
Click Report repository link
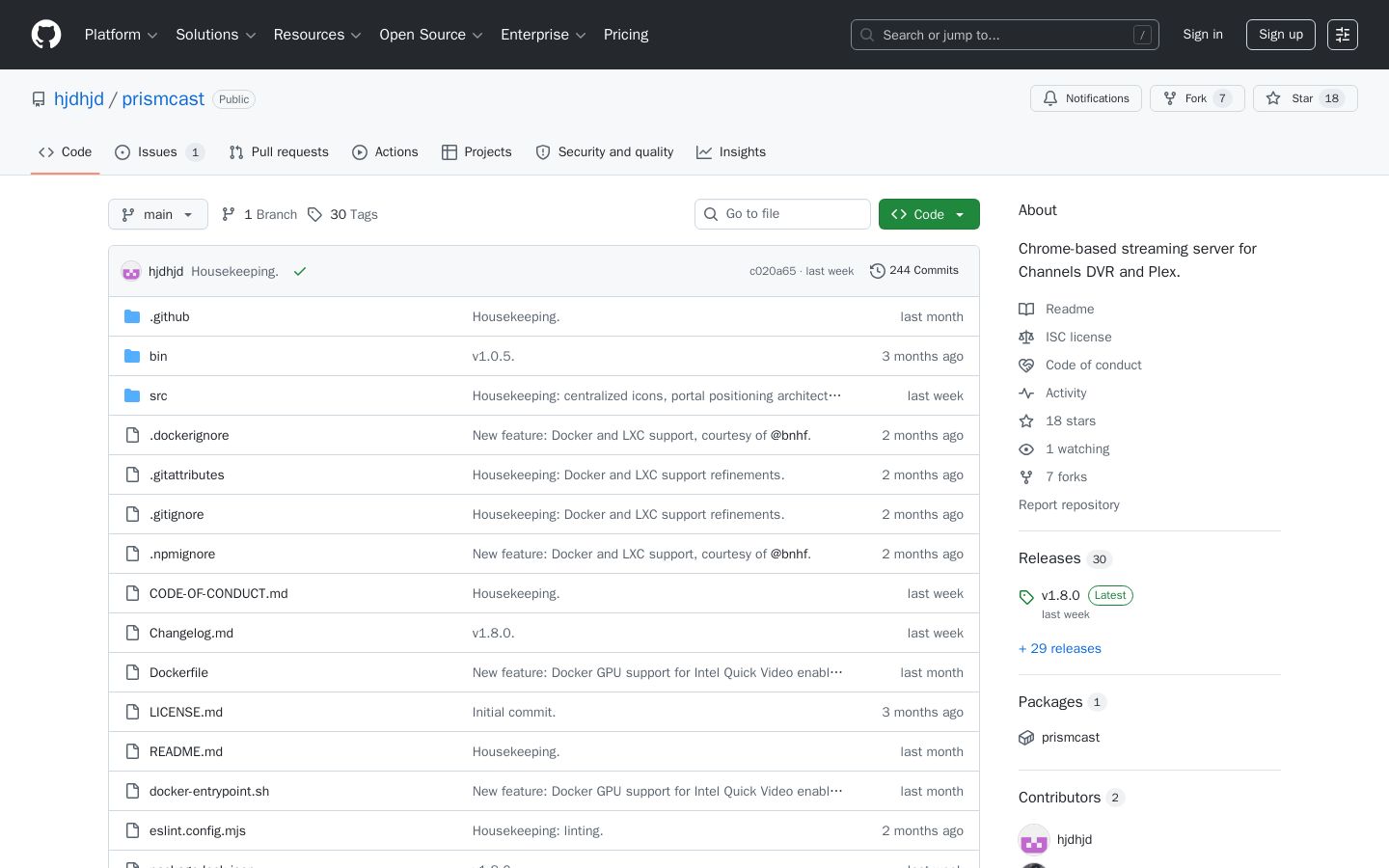tap(1069, 504)
